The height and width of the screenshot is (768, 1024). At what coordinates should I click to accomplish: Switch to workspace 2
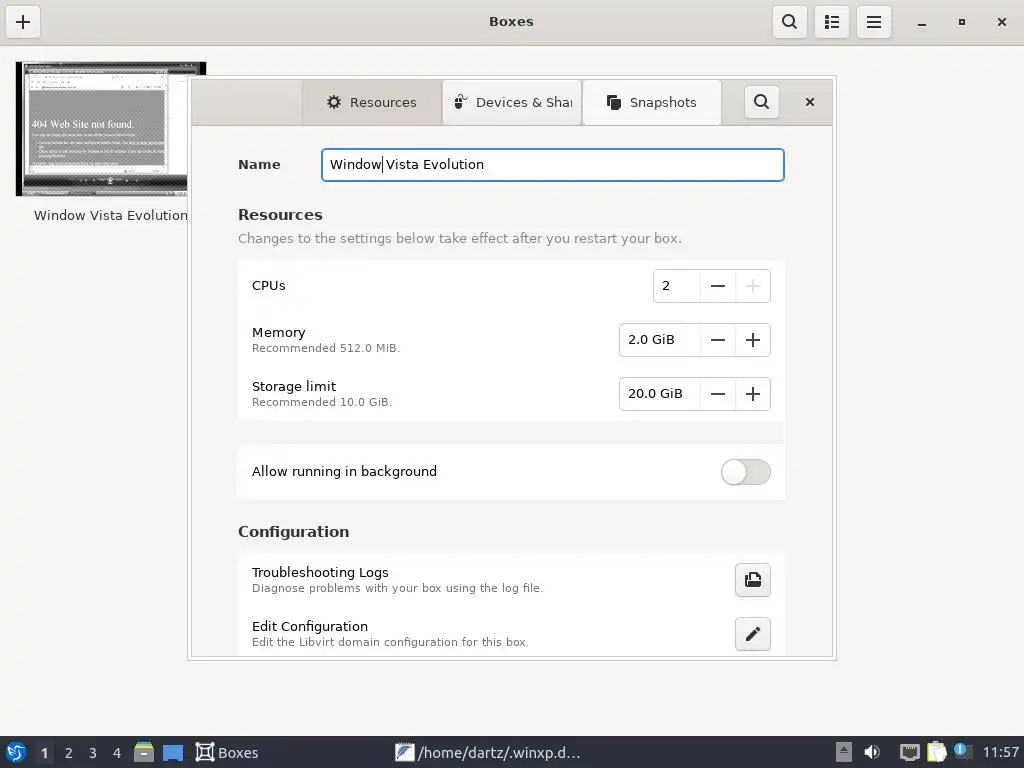coord(69,753)
